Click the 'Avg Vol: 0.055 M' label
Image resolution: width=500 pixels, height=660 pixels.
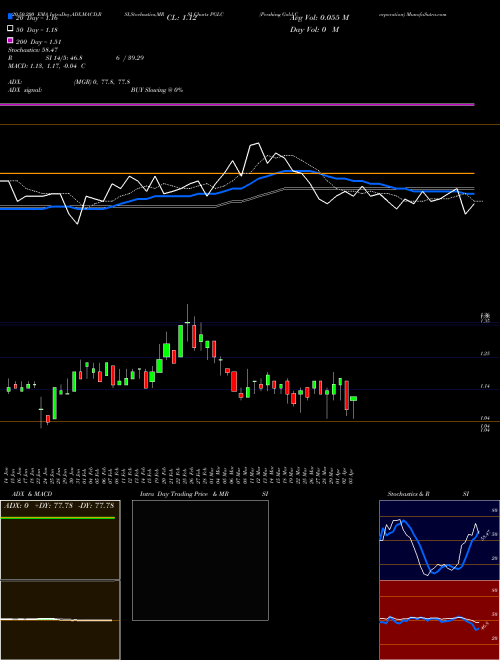coord(319,18)
